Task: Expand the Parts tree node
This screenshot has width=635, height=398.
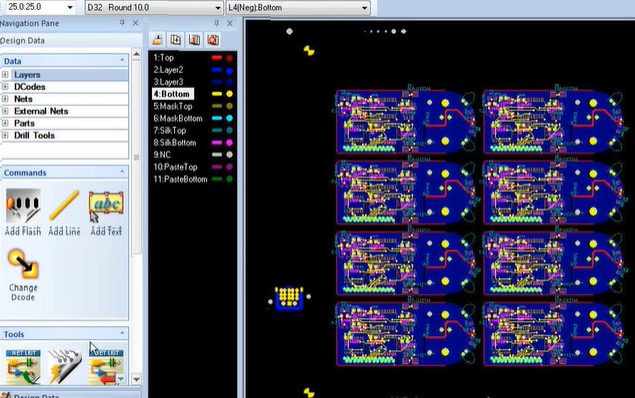Action: click(5, 123)
